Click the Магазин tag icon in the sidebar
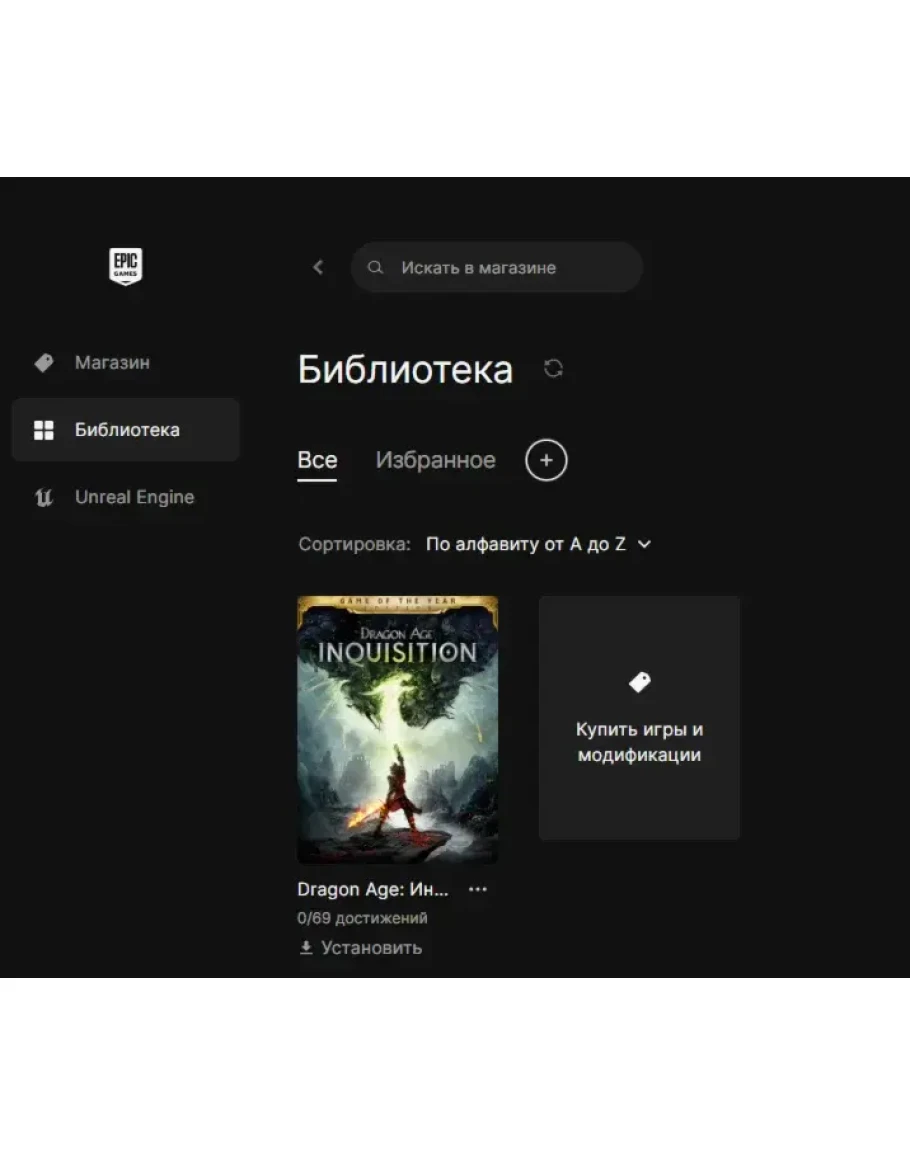Image resolution: width=910 pixels, height=1155 pixels. pyautogui.click(x=44, y=363)
